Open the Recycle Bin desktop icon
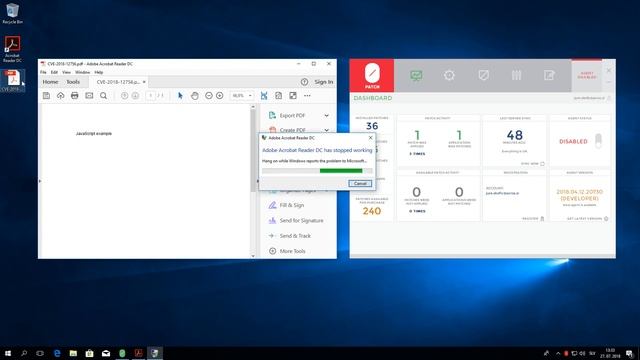640x360 pixels. (x=12, y=13)
